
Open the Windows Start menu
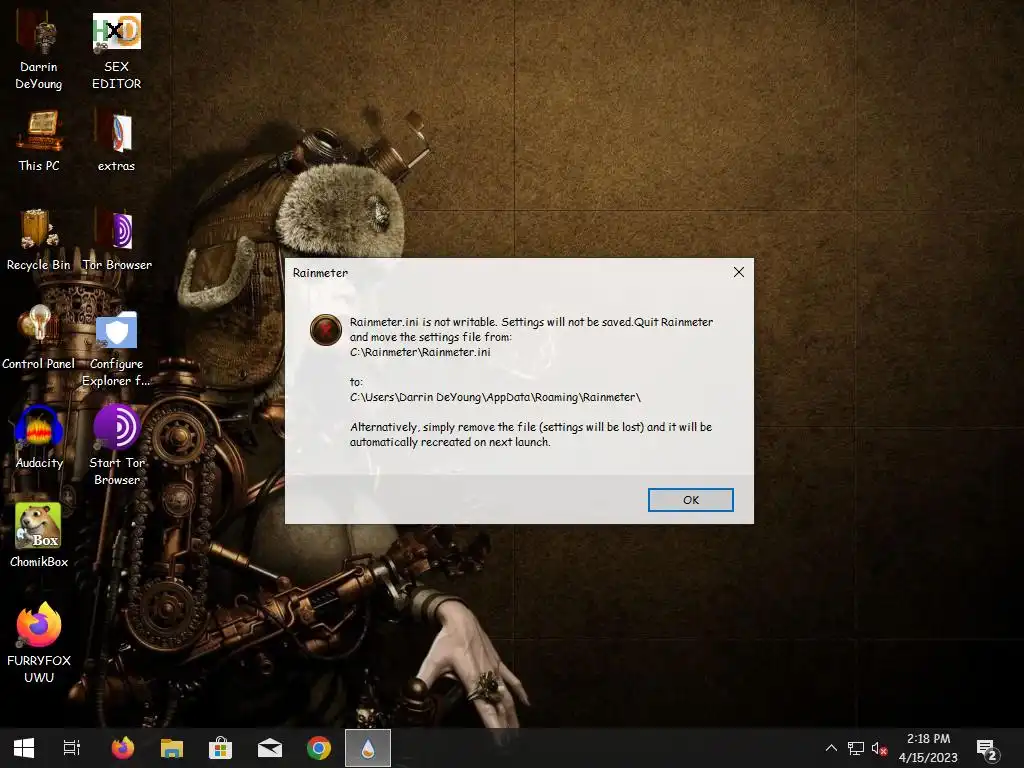[24, 748]
